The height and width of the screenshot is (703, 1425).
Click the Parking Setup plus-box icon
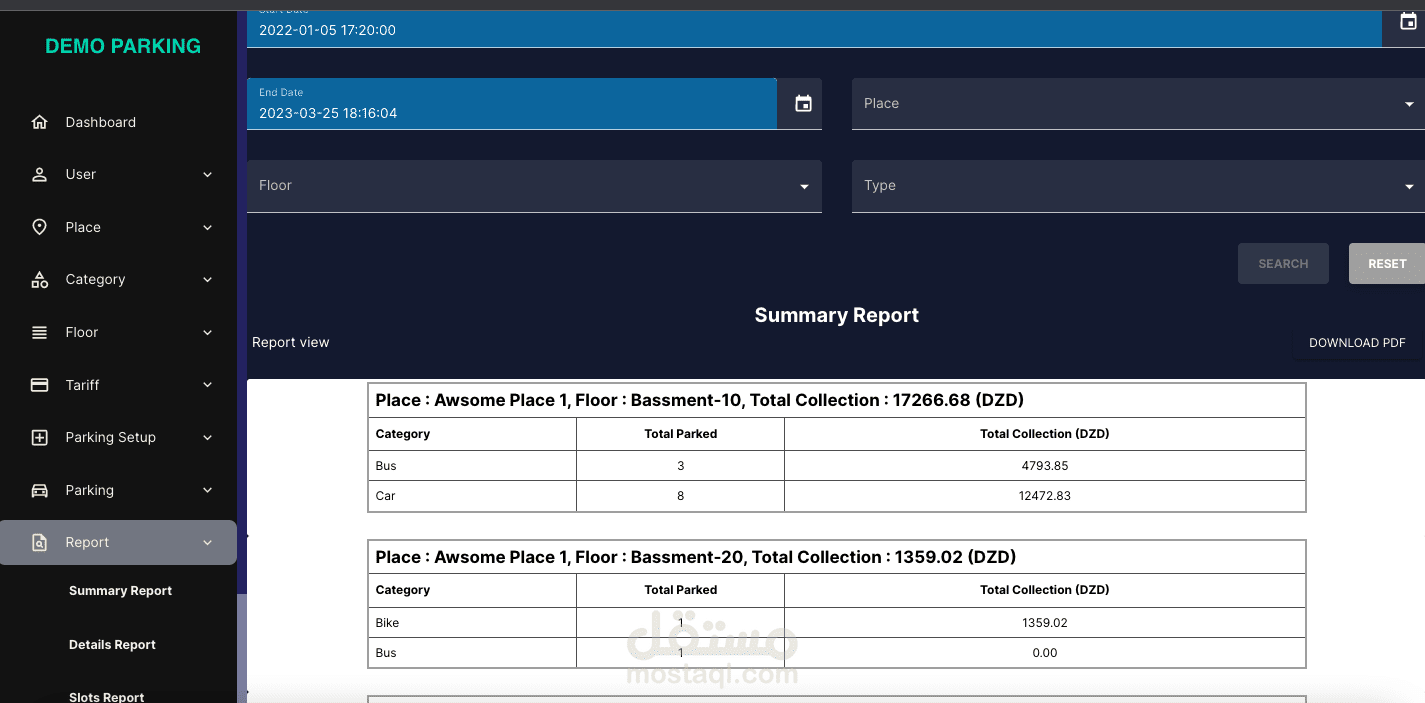(40, 437)
